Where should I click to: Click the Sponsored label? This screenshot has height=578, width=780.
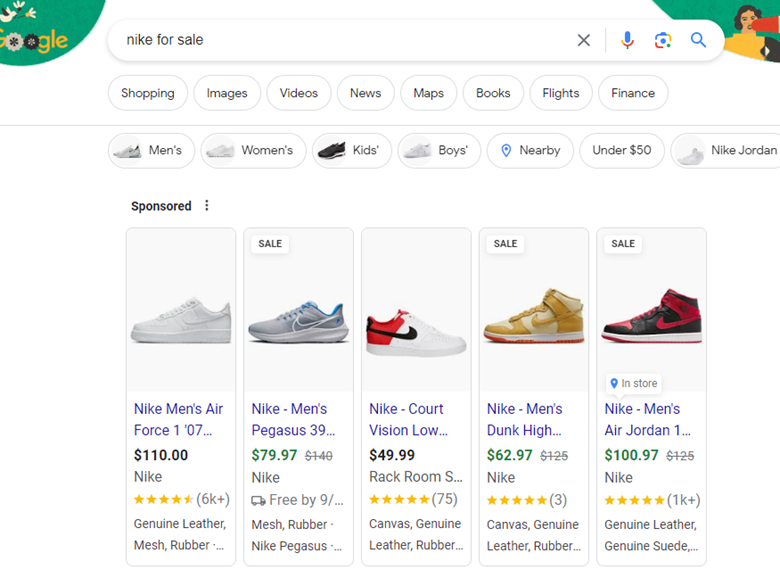coord(161,206)
